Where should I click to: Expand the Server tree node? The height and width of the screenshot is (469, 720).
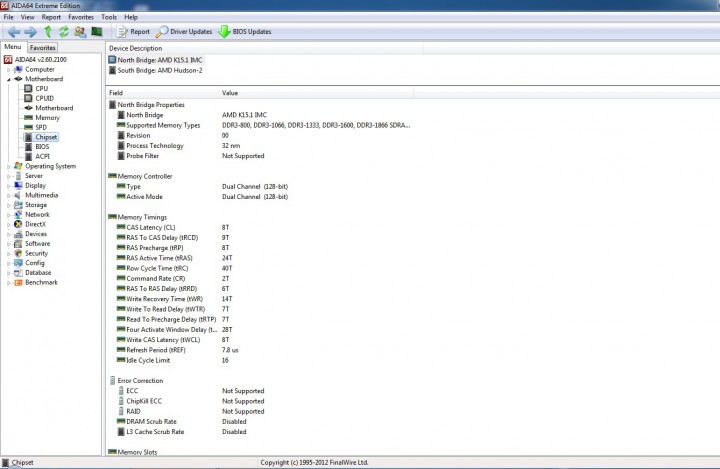(x=8, y=176)
